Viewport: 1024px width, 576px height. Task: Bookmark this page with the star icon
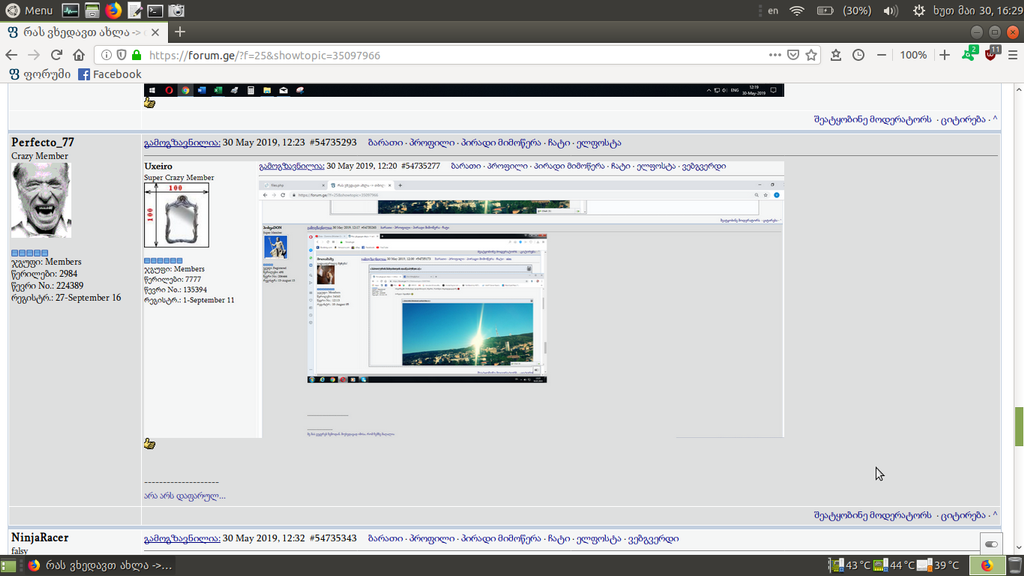click(x=811, y=55)
